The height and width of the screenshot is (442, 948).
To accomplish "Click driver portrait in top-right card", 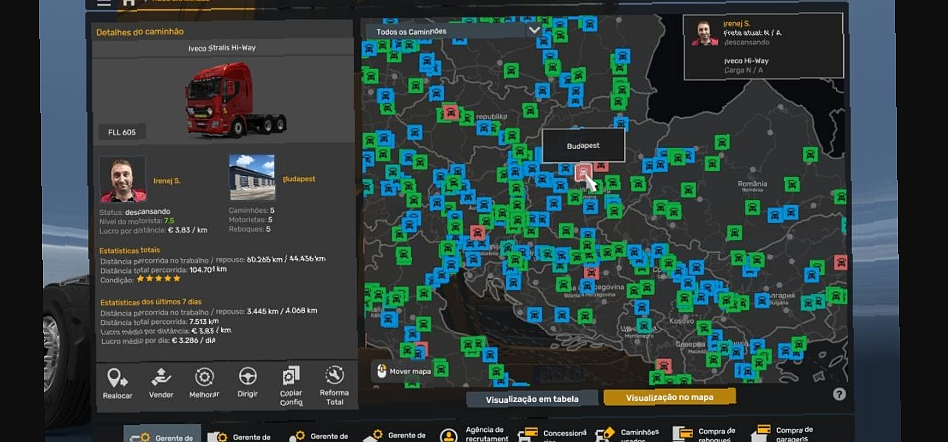I will coord(705,33).
